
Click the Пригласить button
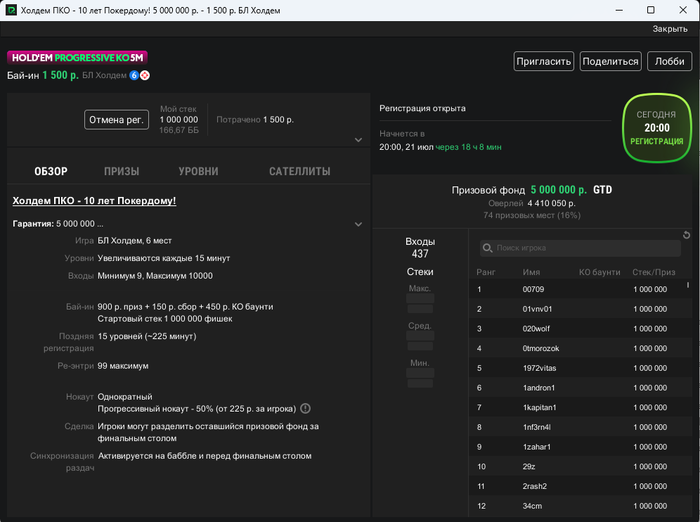544,61
